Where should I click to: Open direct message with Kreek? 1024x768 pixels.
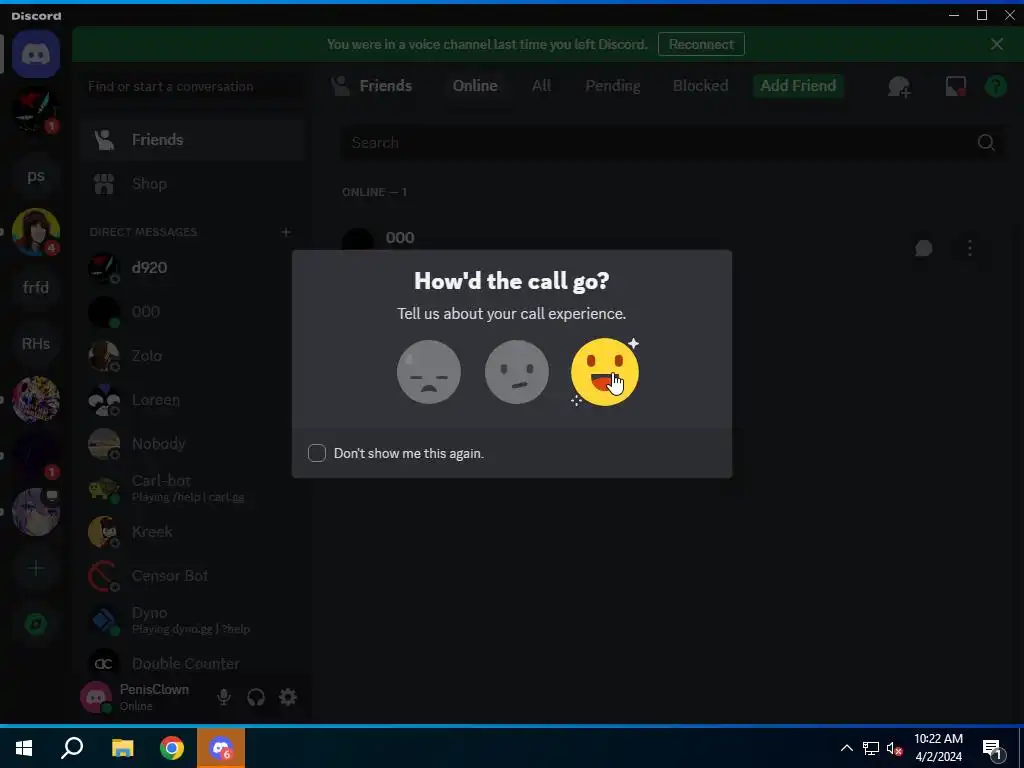click(x=193, y=532)
